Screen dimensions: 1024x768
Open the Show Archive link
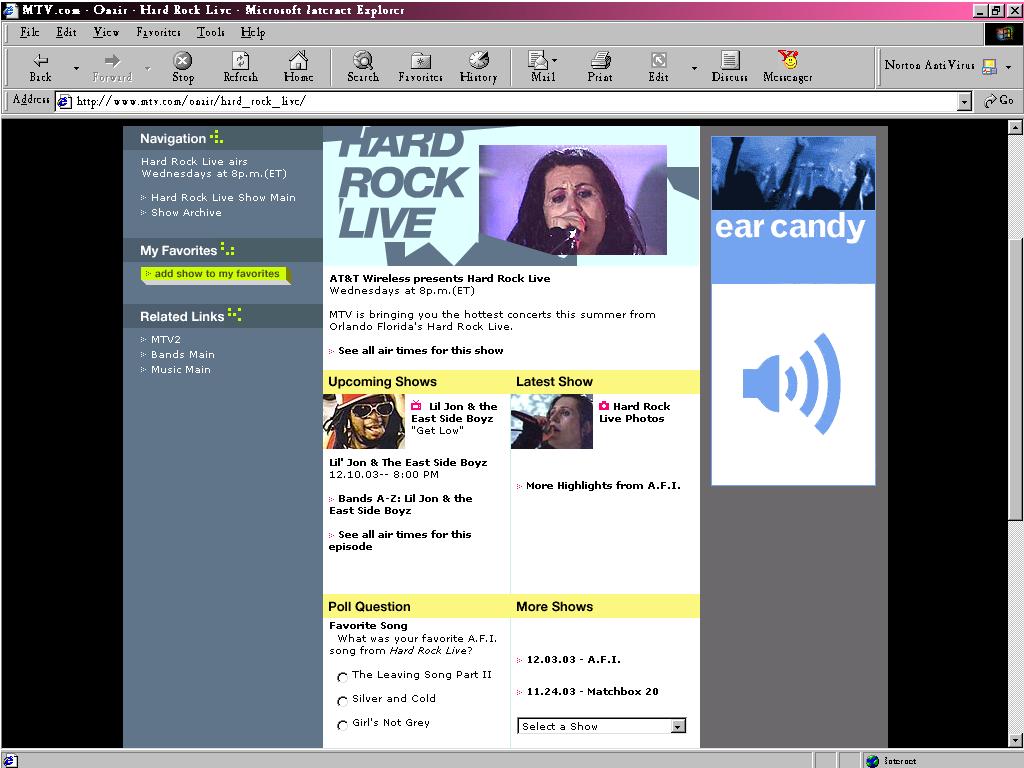[x=186, y=212]
